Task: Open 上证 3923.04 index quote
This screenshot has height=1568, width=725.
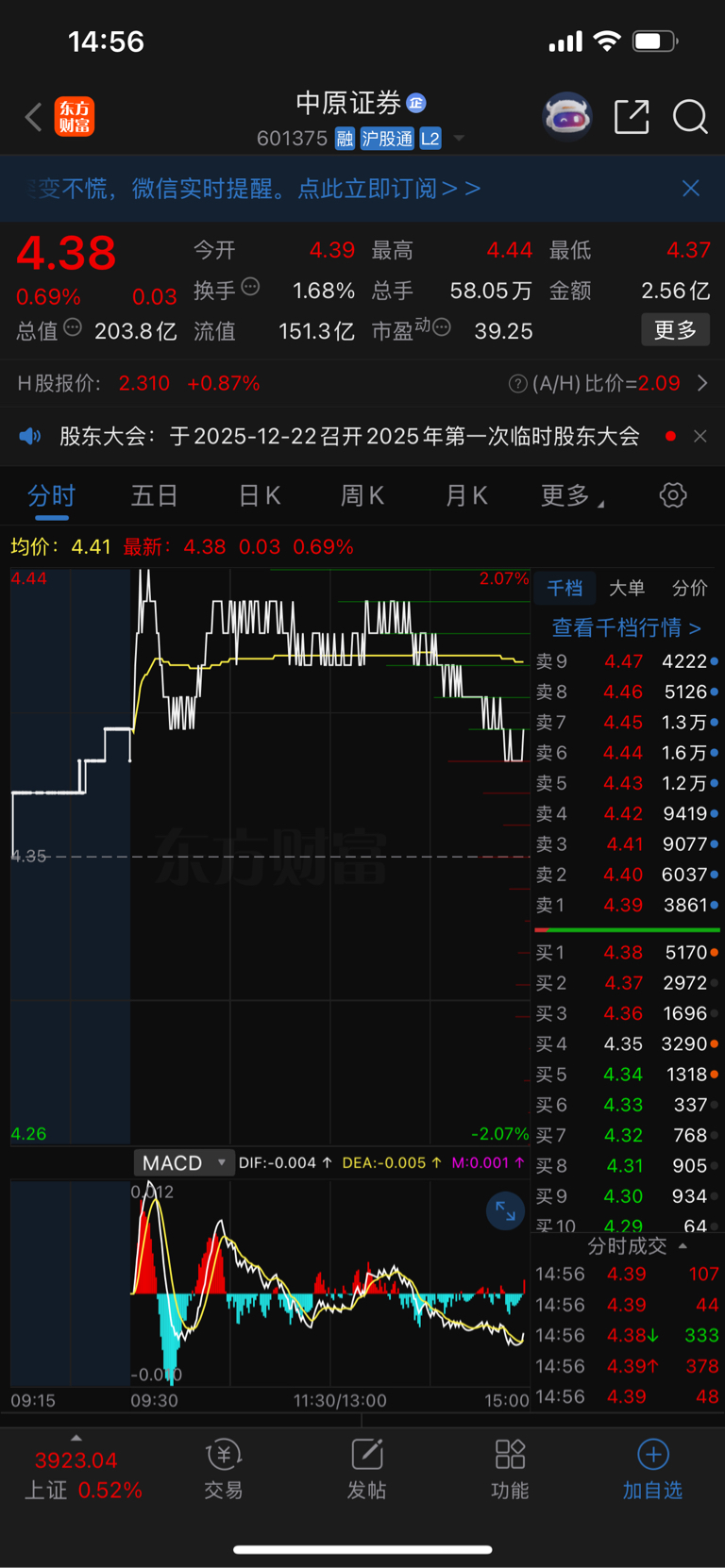Action: coord(83,1476)
